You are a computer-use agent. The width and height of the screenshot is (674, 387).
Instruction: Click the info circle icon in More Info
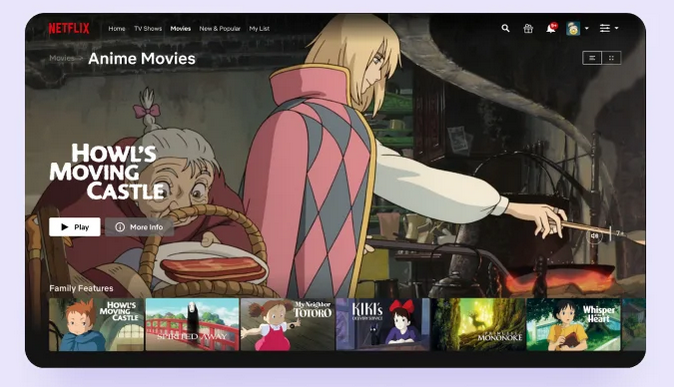(x=120, y=227)
